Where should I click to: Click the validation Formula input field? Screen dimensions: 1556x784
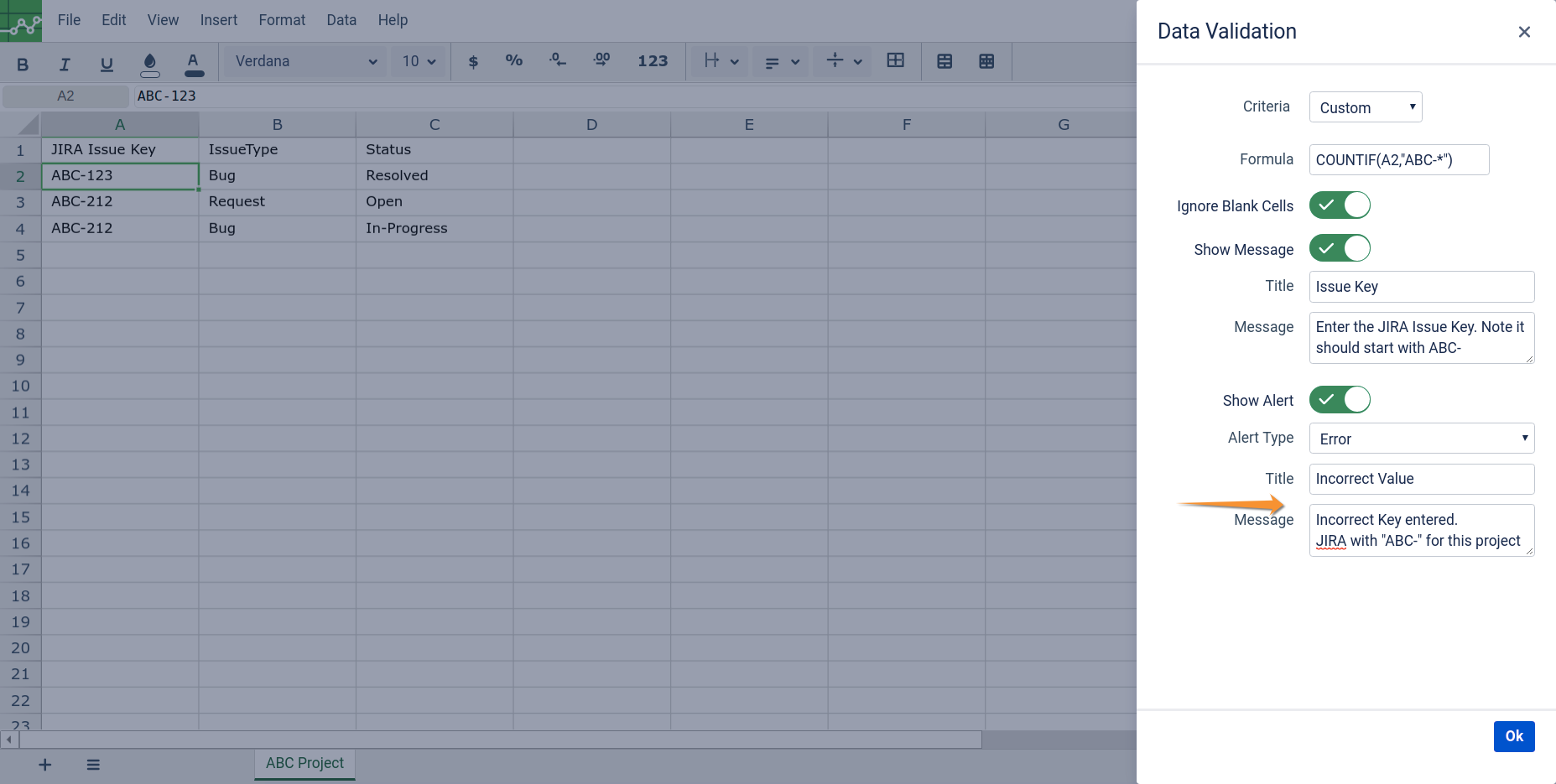(x=1399, y=160)
